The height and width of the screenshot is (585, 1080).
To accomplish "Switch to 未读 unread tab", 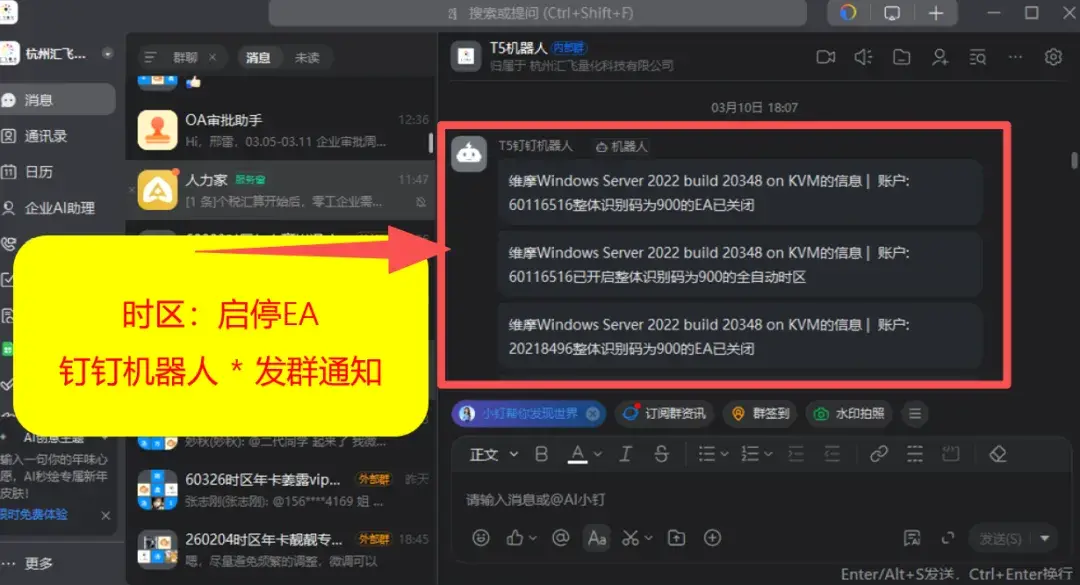I will 307,57.
